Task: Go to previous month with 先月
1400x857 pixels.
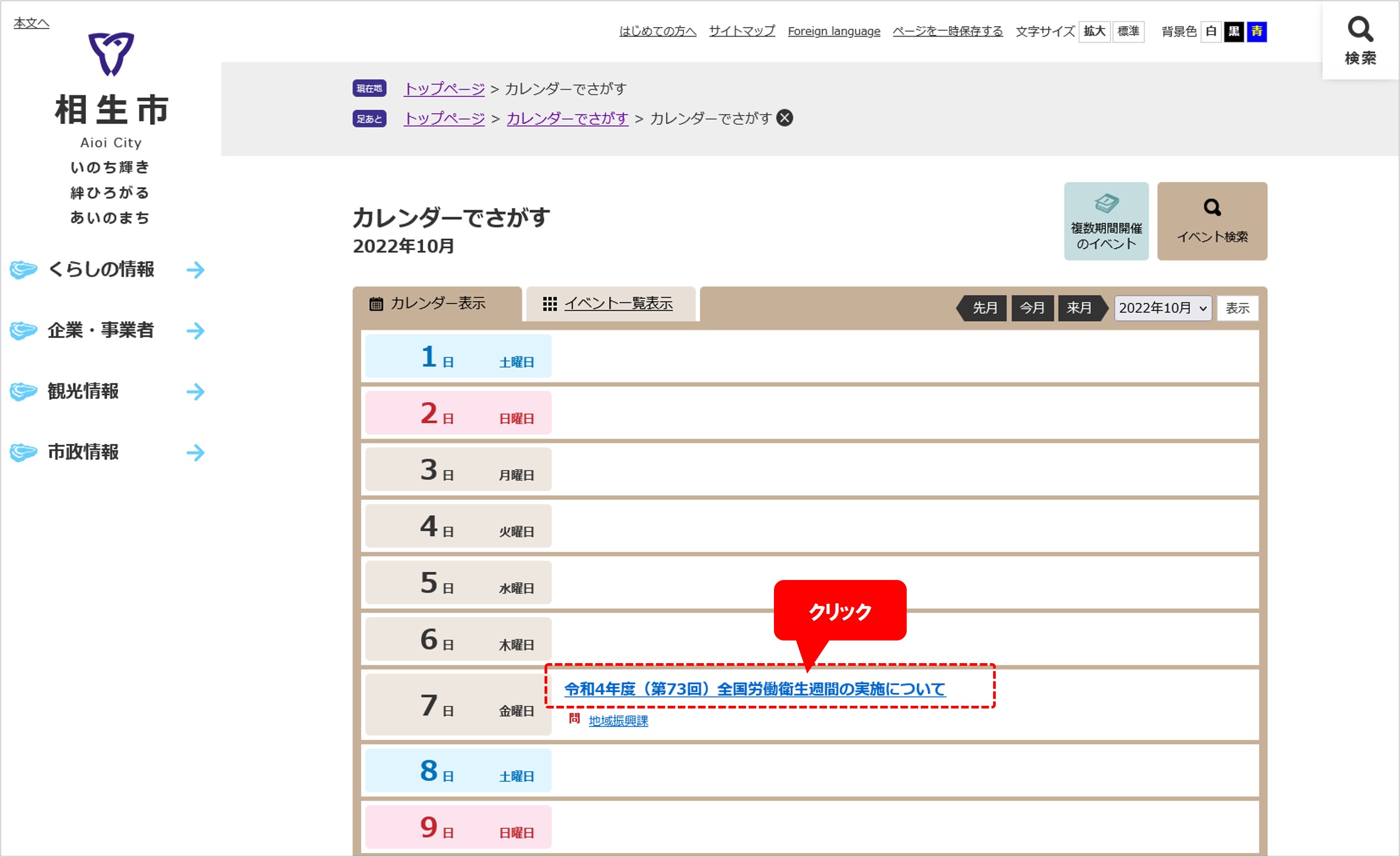Action: [982, 308]
